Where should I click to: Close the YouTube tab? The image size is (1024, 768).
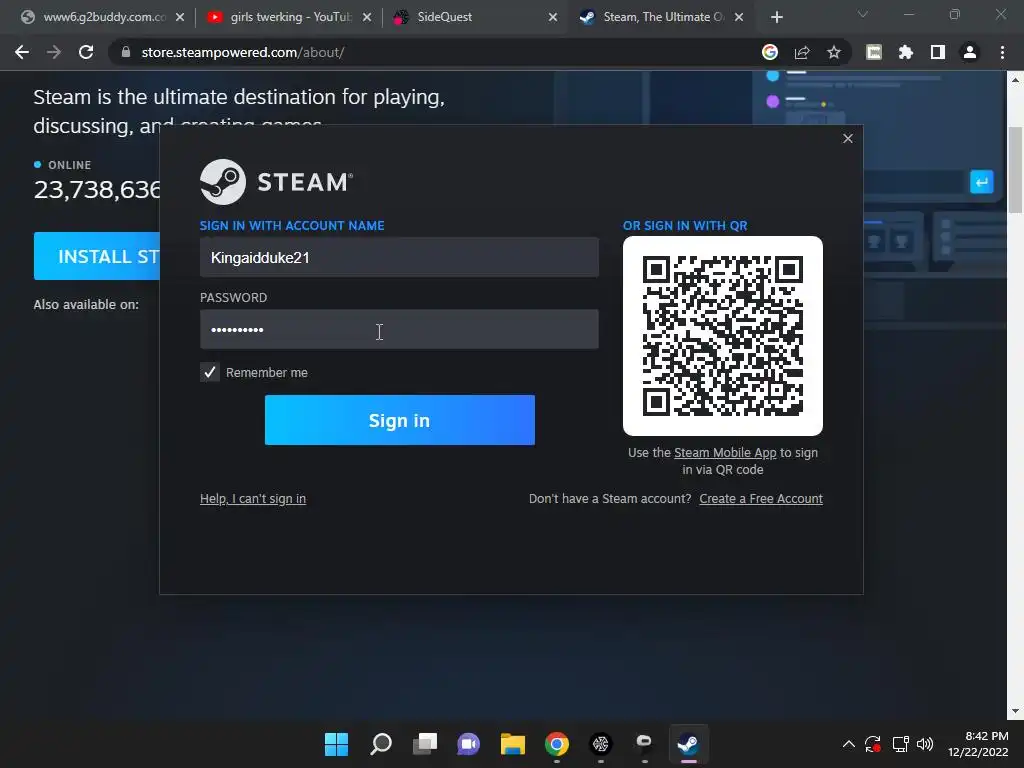367,18
